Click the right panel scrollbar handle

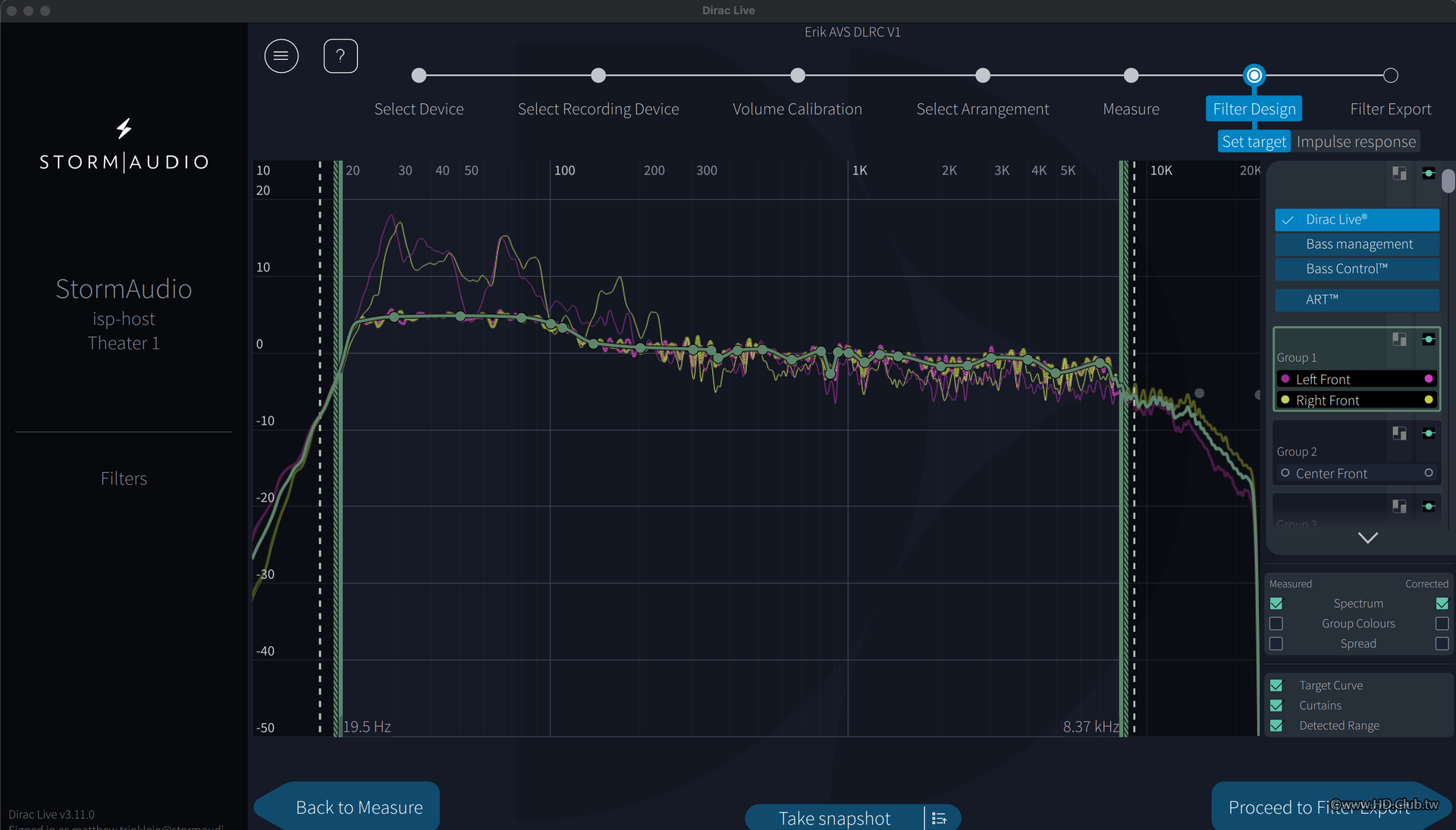(x=1448, y=181)
